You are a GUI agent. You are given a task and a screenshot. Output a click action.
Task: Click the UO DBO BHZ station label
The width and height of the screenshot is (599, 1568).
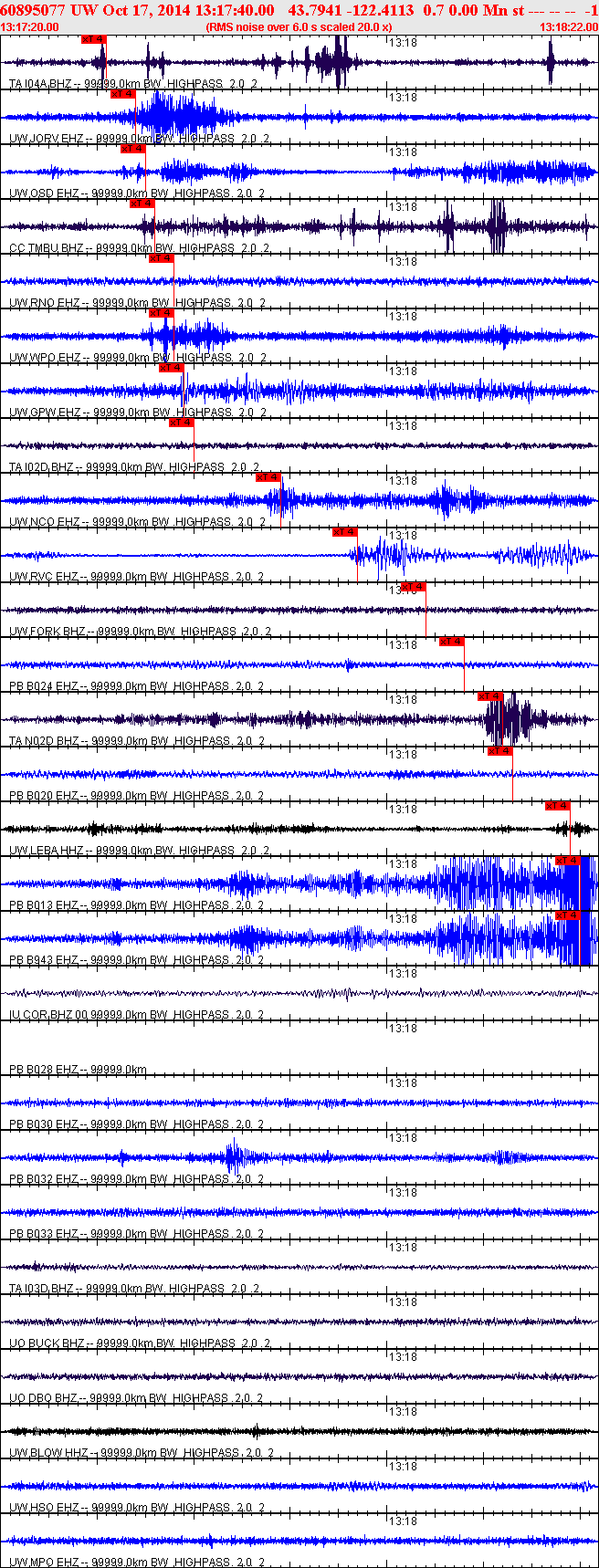(x=137, y=1398)
